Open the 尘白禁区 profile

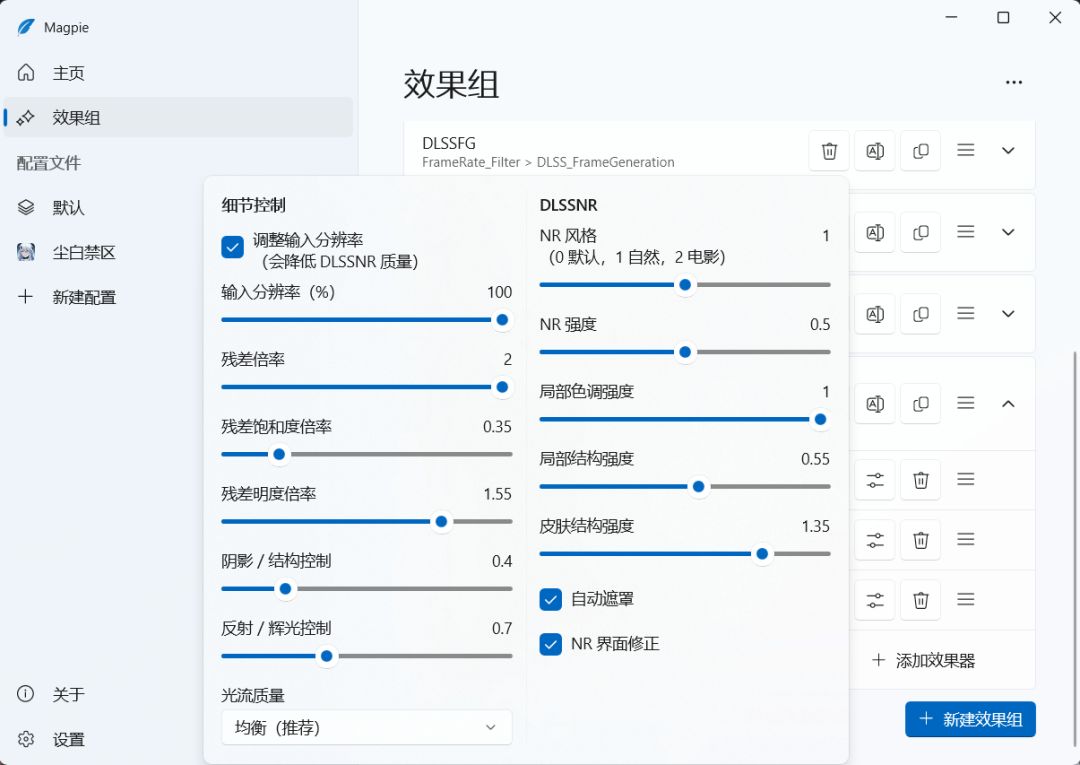click(178, 252)
